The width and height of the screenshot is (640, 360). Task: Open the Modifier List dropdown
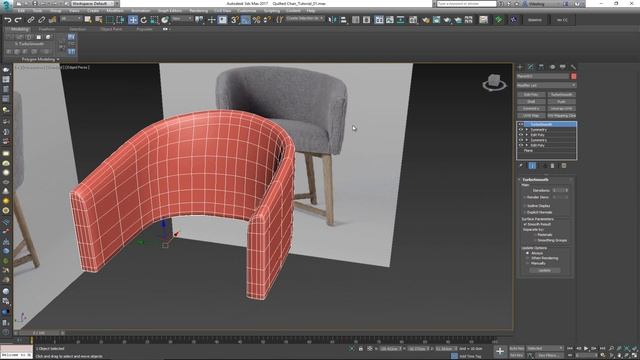(x=547, y=85)
